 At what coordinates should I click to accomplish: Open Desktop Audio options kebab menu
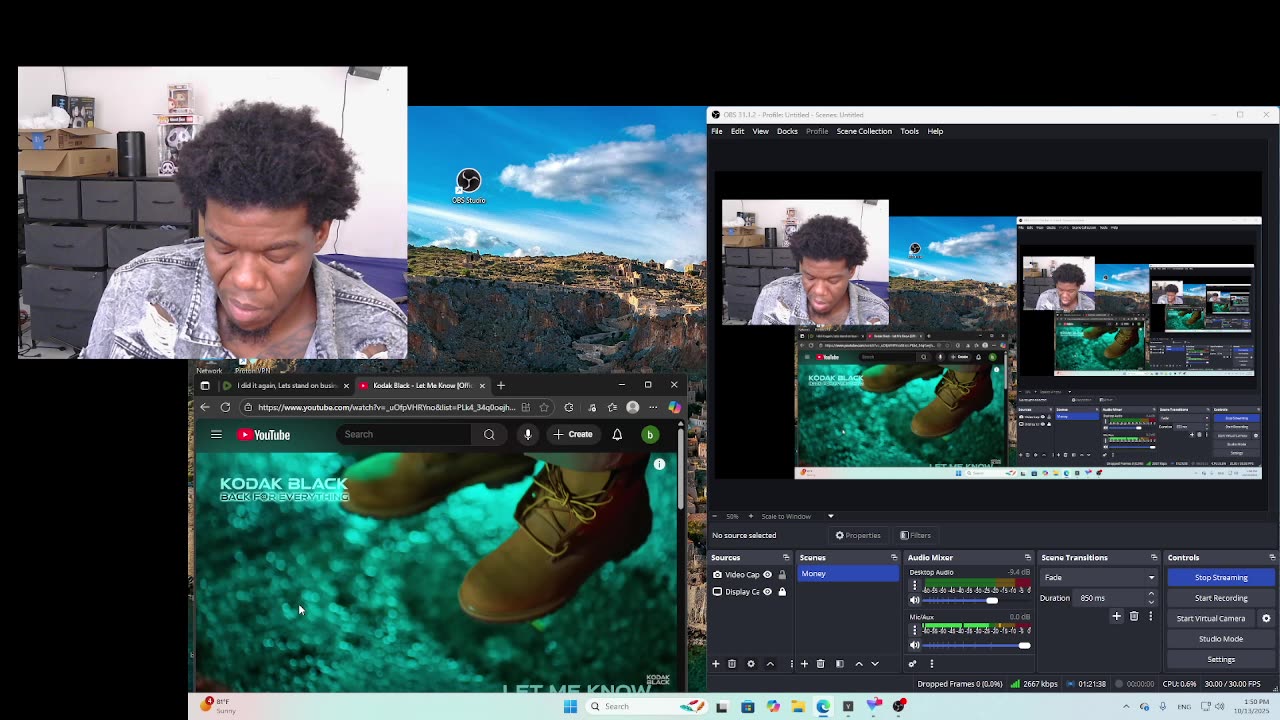[914, 586]
